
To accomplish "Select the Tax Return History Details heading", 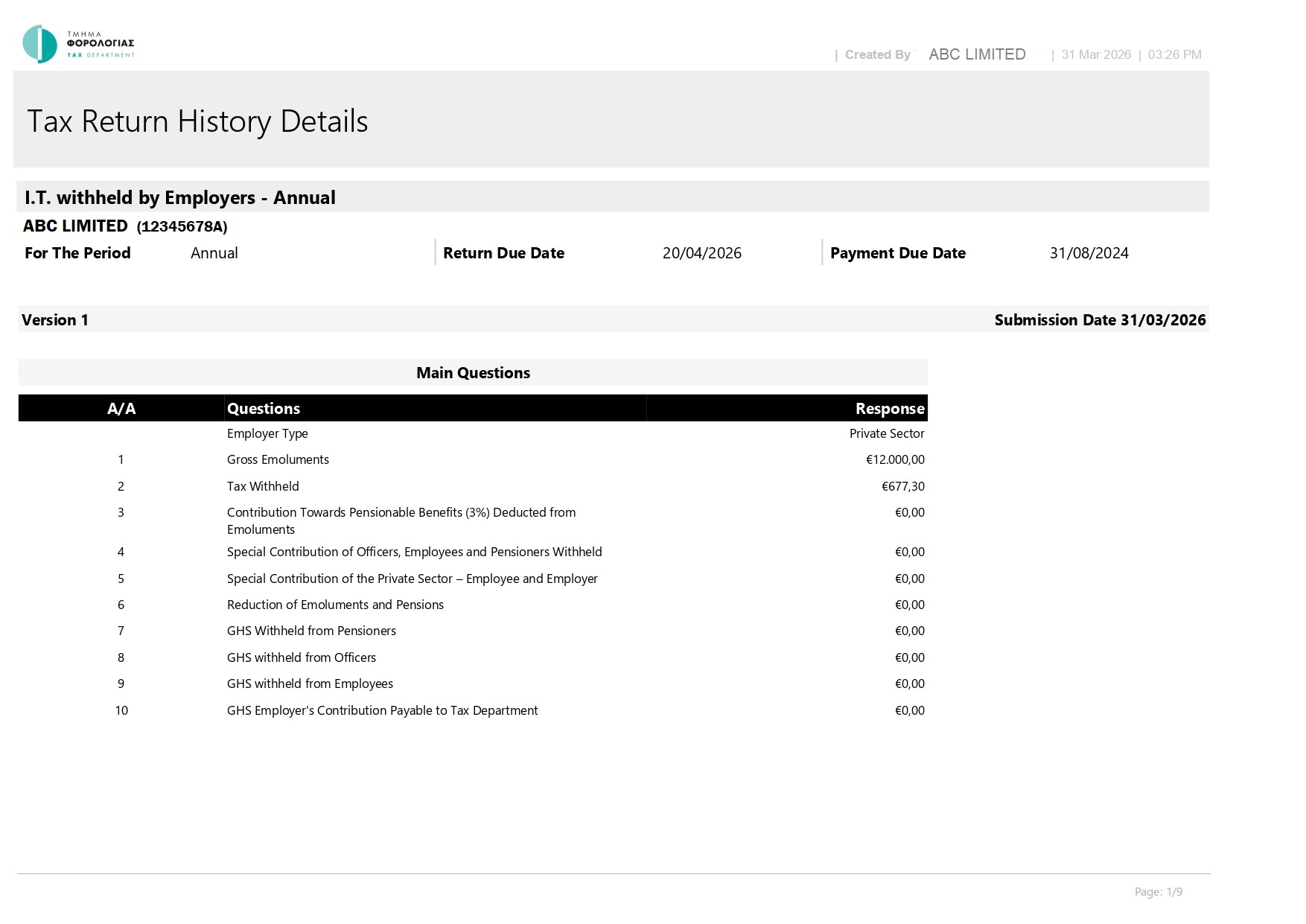I will pos(197,121).
